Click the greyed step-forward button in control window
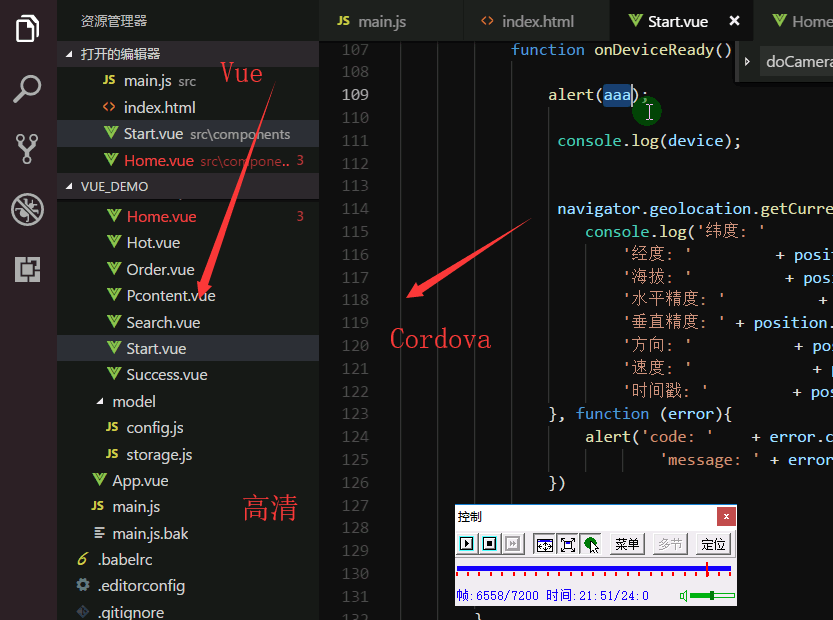 click(x=513, y=543)
